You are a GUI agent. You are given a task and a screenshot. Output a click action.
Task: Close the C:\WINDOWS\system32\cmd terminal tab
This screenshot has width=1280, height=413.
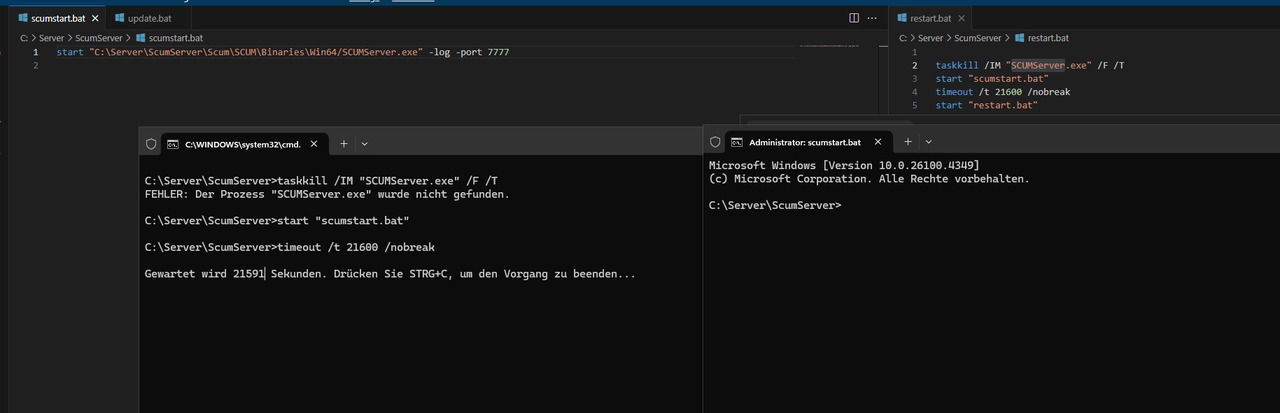[314, 144]
